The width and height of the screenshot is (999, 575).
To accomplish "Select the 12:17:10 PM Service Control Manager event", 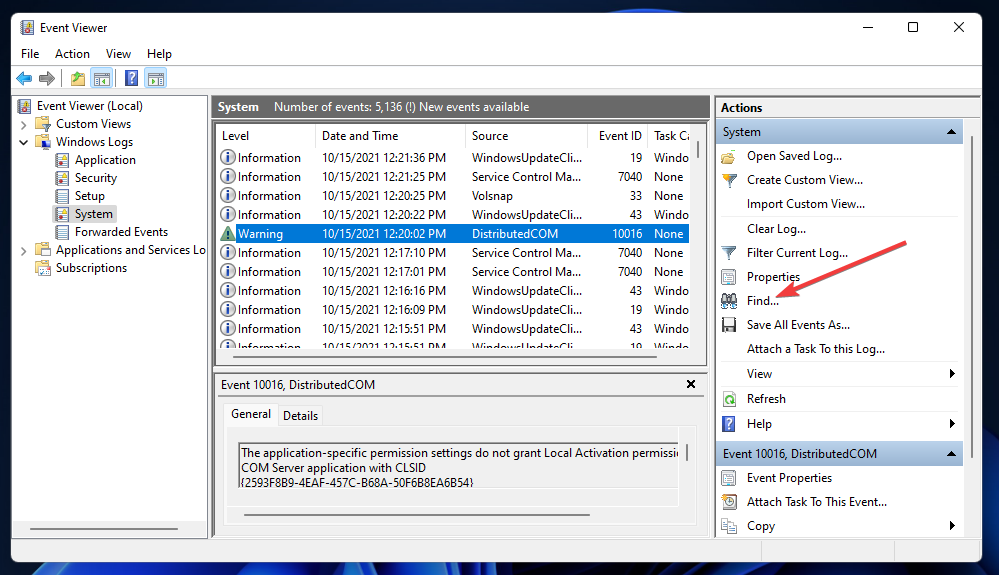I will (x=454, y=253).
